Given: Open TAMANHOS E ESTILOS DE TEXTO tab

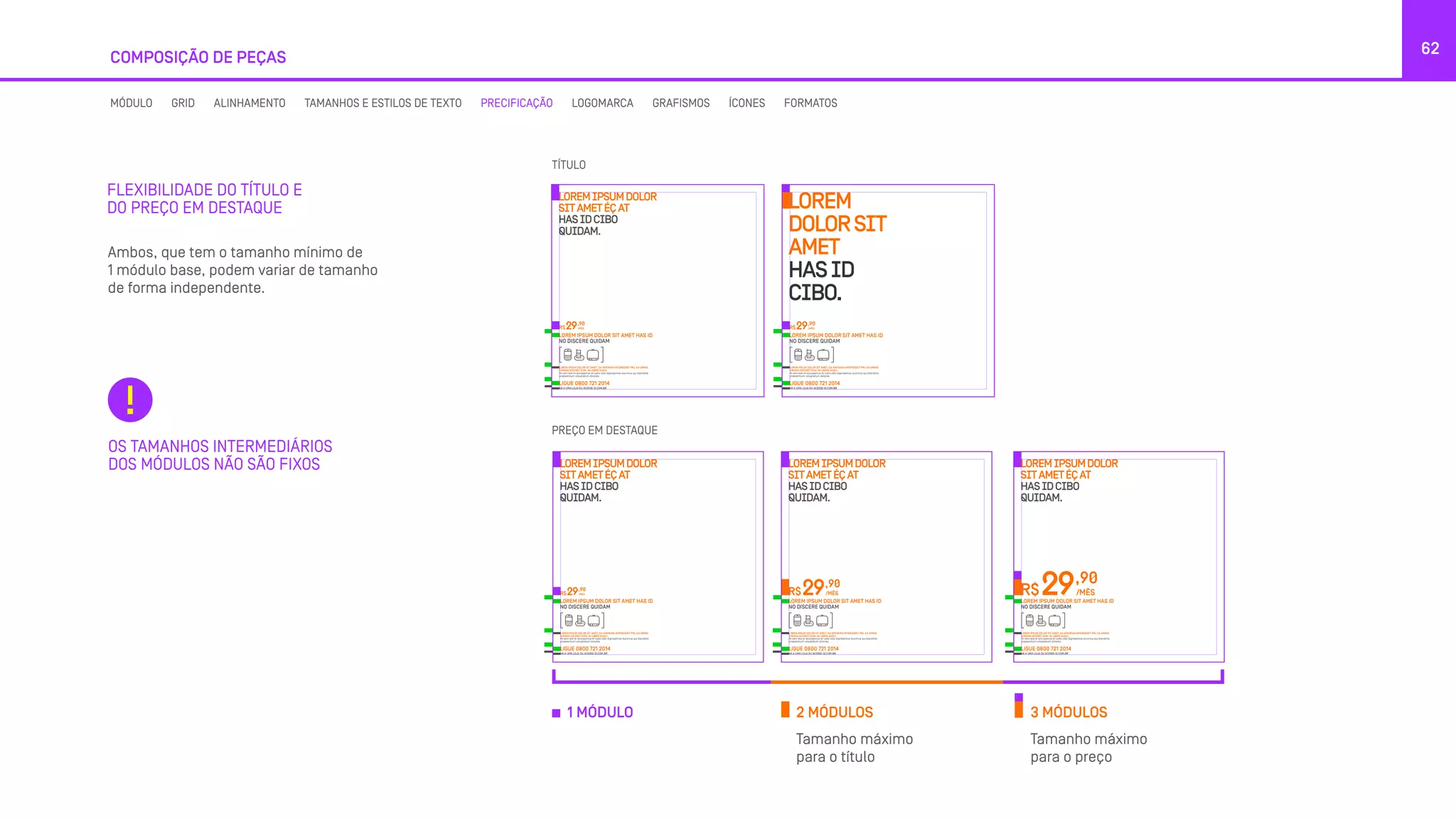Looking at the screenshot, I should [x=382, y=103].
